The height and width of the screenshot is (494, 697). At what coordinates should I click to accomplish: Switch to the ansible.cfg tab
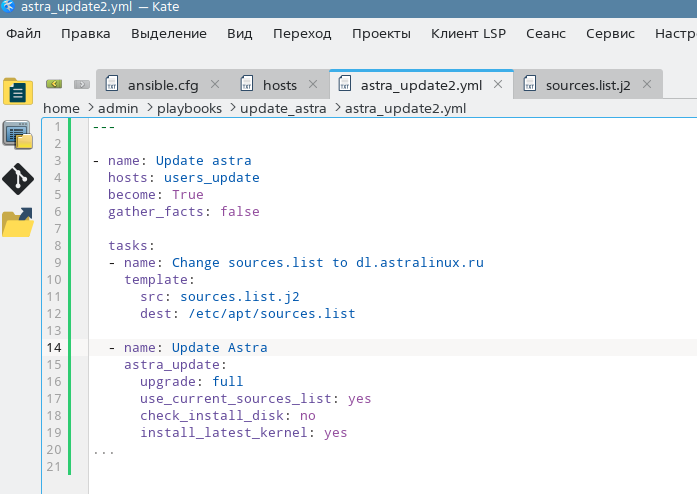pos(163,85)
